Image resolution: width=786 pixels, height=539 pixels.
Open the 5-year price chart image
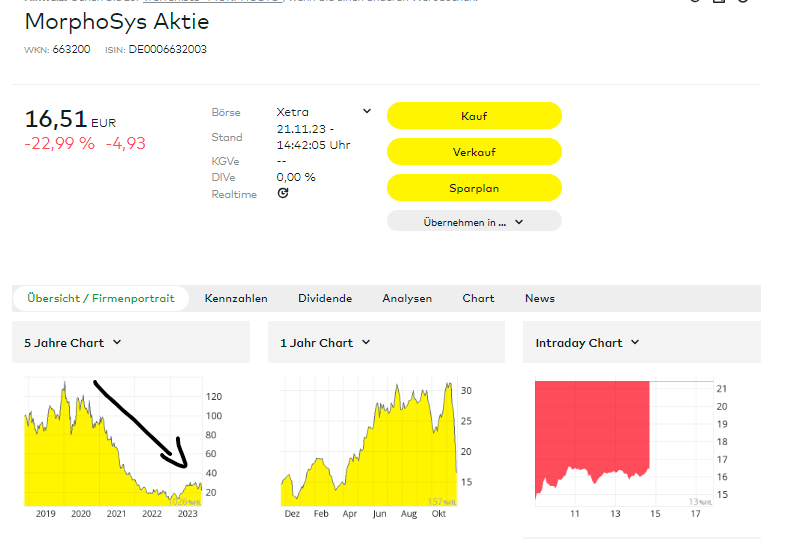(x=123, y=447)
